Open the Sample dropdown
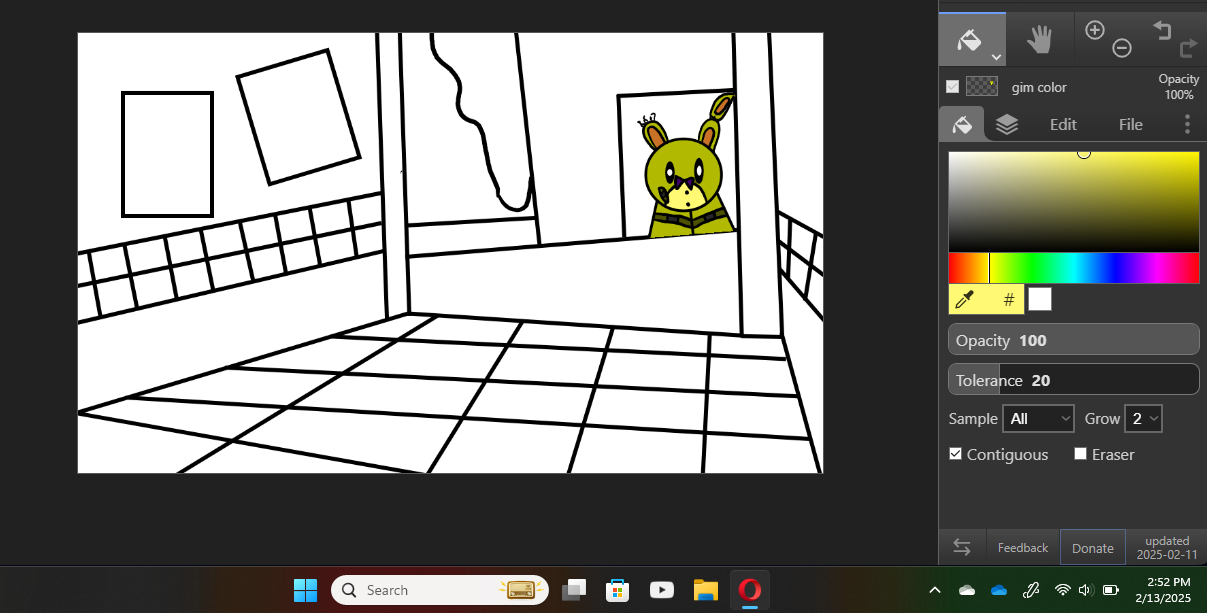1207x613 pixels. click(x=1038, y=419)
